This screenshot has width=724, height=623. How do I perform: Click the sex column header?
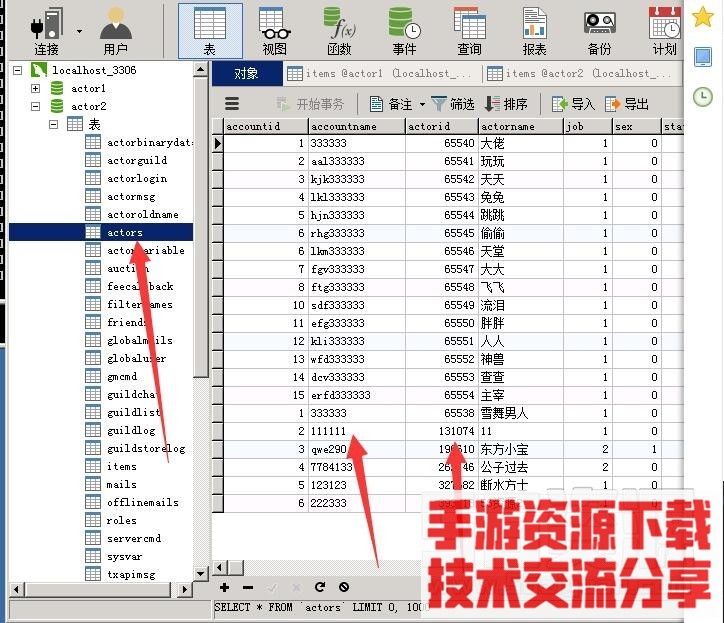(636, 126)
